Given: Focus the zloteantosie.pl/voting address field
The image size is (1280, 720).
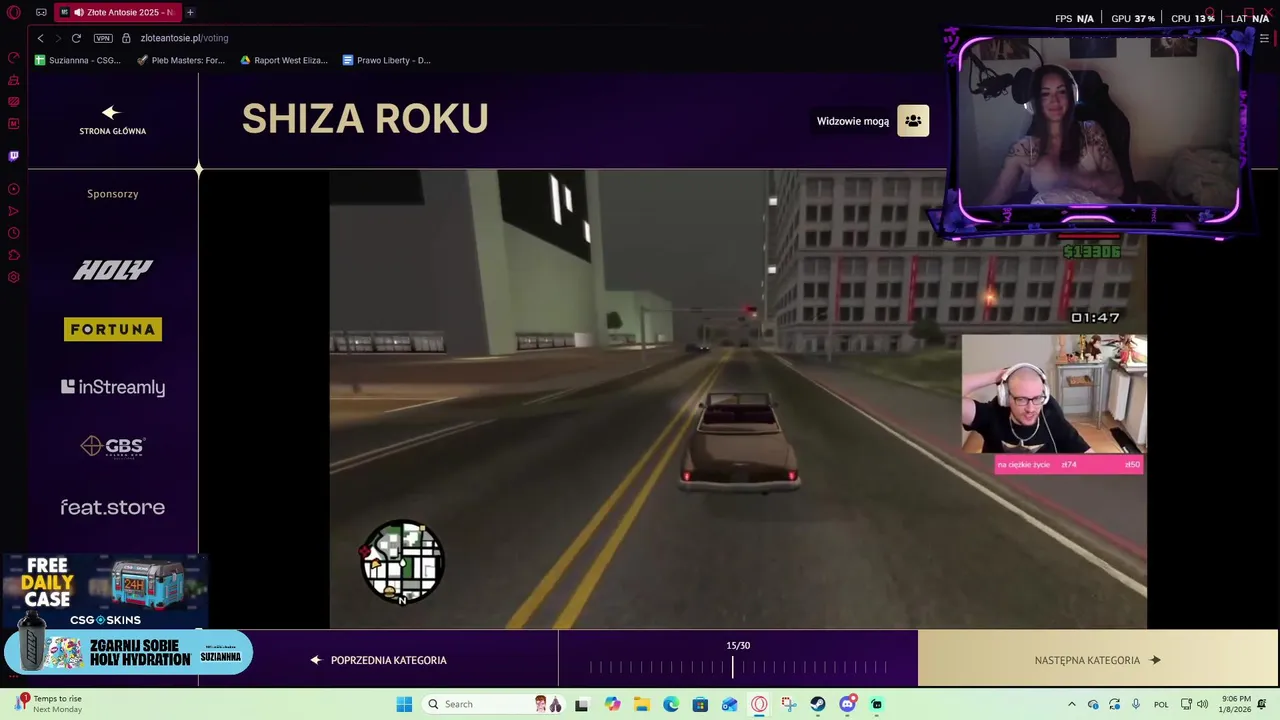Looking at the screenshot, I should [x=184, y=38].
